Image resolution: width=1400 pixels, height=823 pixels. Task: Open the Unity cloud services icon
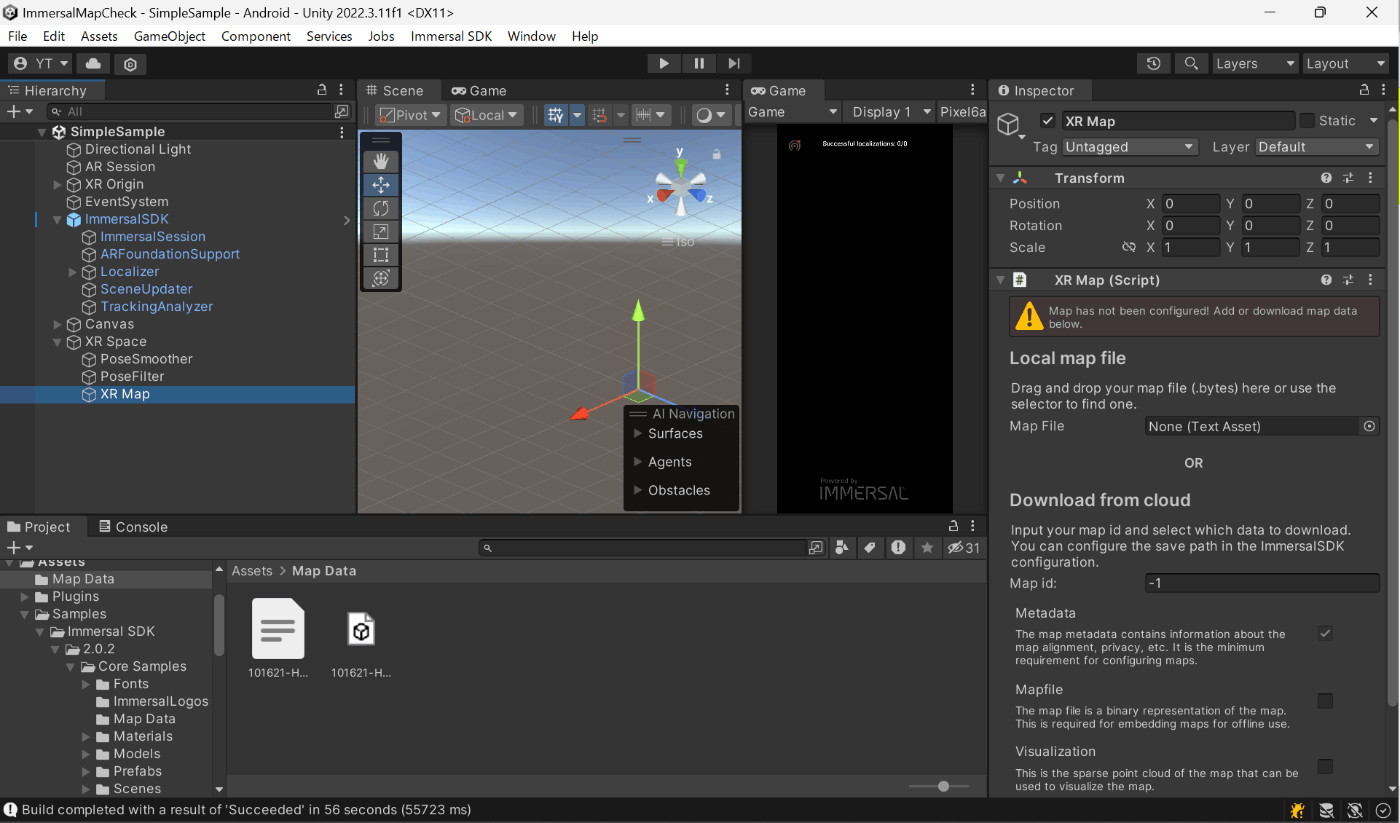[93, 63]
